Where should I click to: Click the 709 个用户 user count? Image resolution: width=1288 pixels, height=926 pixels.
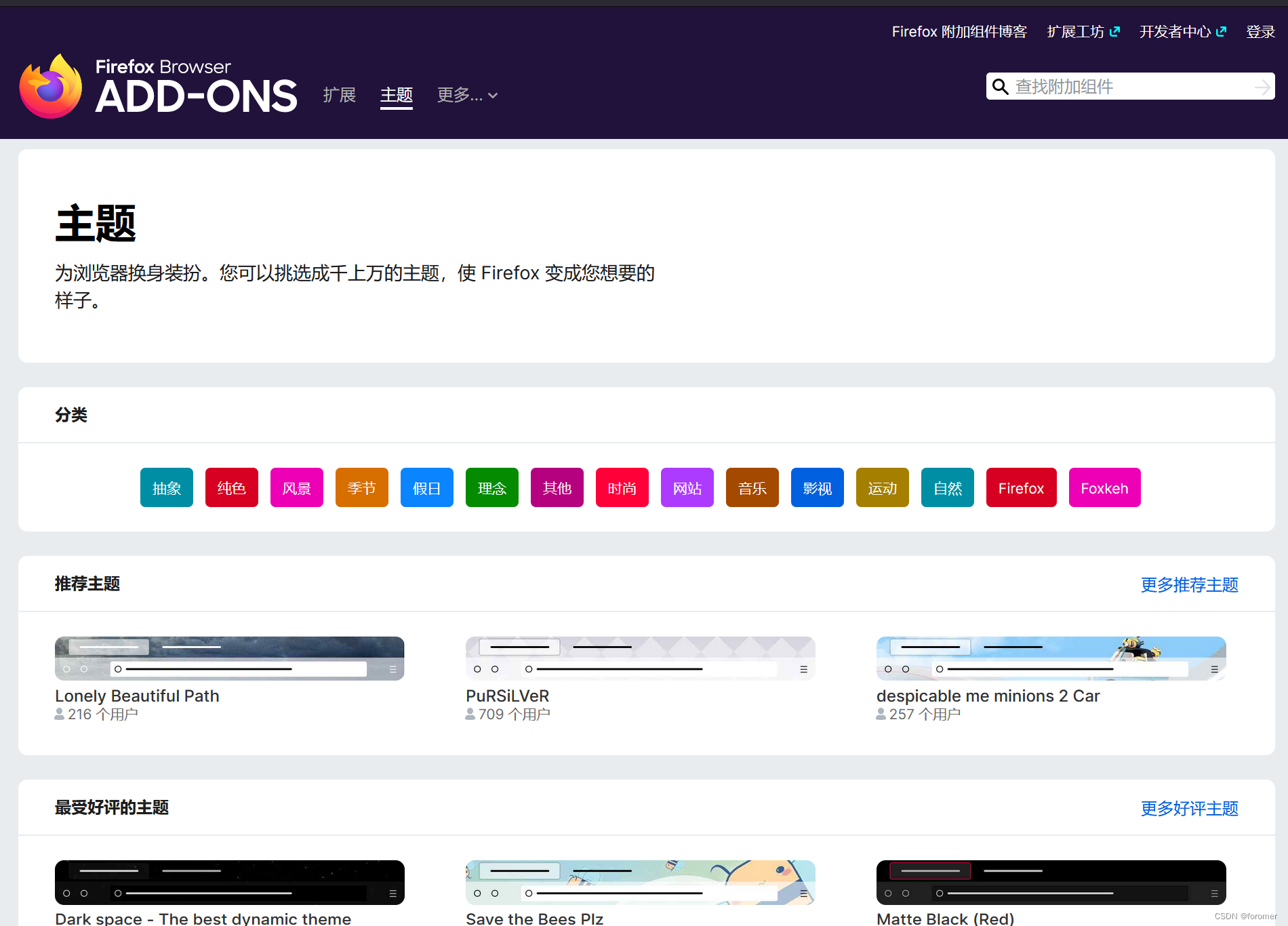pyautogui.click(x=508, y=714)
